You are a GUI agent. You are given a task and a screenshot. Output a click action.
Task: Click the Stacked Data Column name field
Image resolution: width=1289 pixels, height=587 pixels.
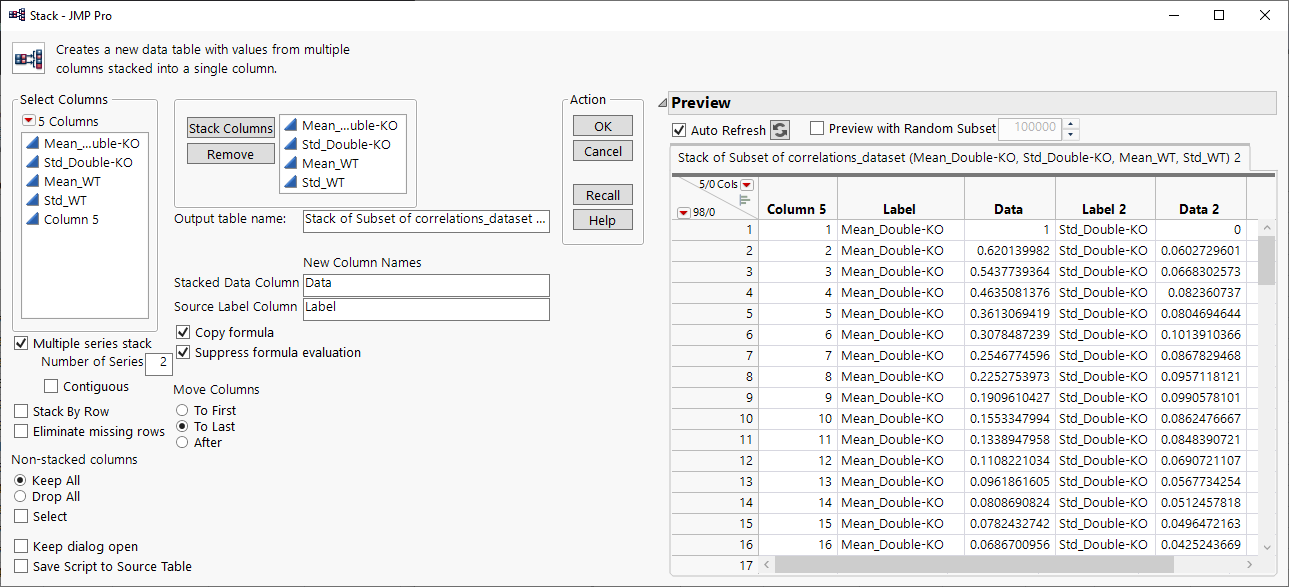[x=426, y=285]
